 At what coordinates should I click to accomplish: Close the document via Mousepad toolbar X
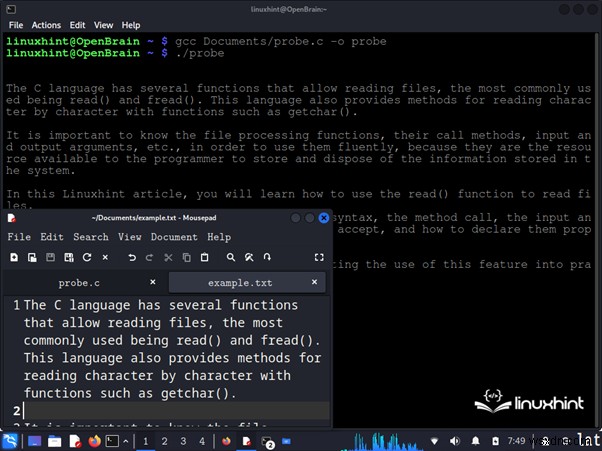[105, 257]
